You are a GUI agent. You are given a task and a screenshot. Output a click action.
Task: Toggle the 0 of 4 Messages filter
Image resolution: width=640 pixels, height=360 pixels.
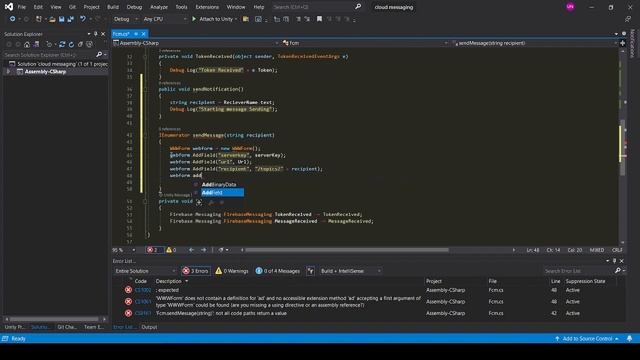tap(278, 271)
